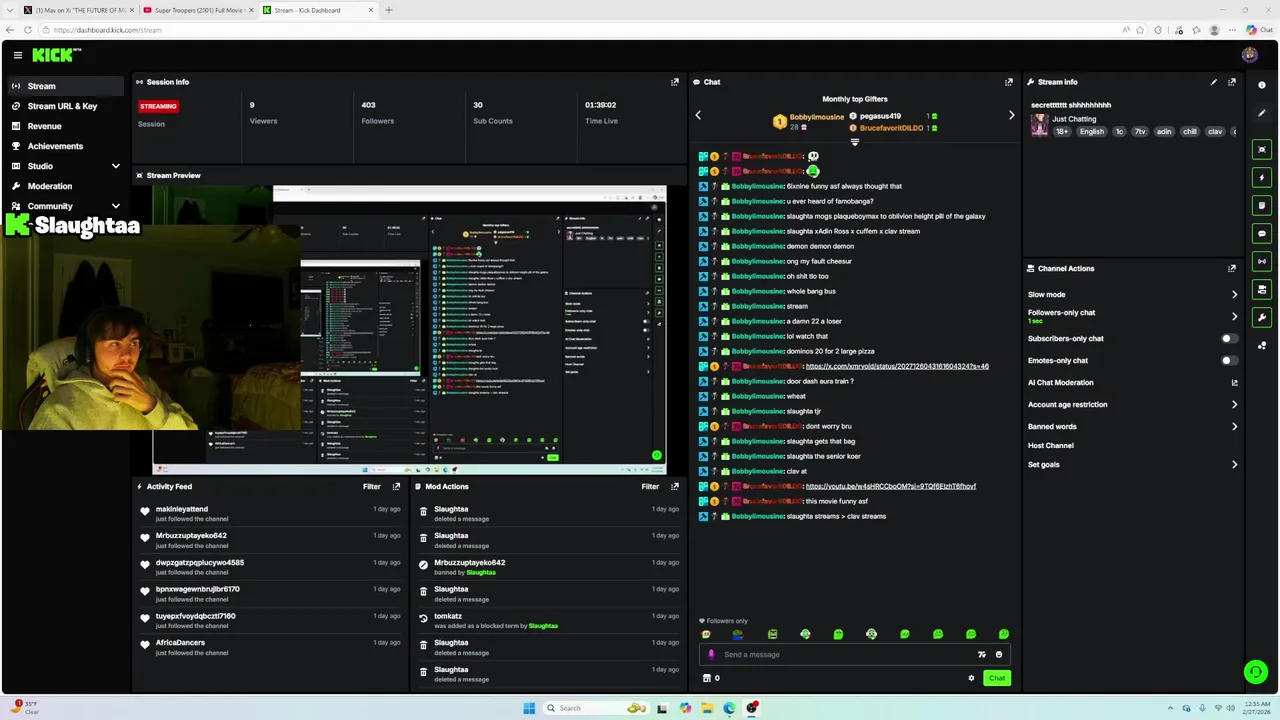1280x720 pixels.
Task: Open the youtu.be link in chat
Action: point(890,486)
